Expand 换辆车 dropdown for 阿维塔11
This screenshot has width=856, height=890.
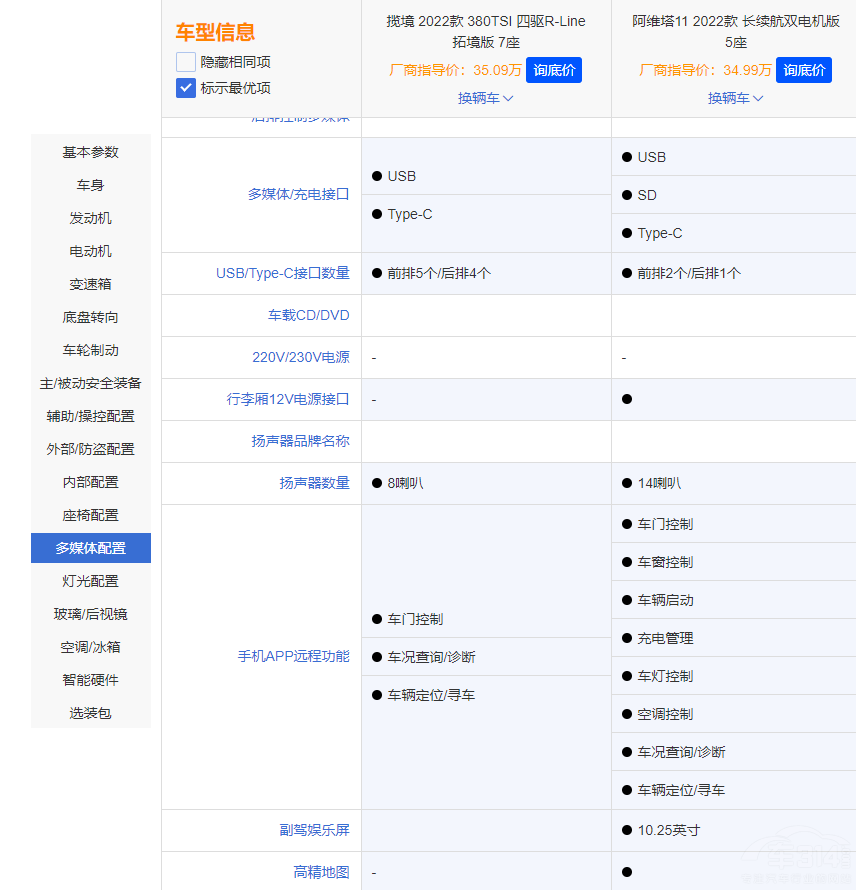(x=736, y=98)
